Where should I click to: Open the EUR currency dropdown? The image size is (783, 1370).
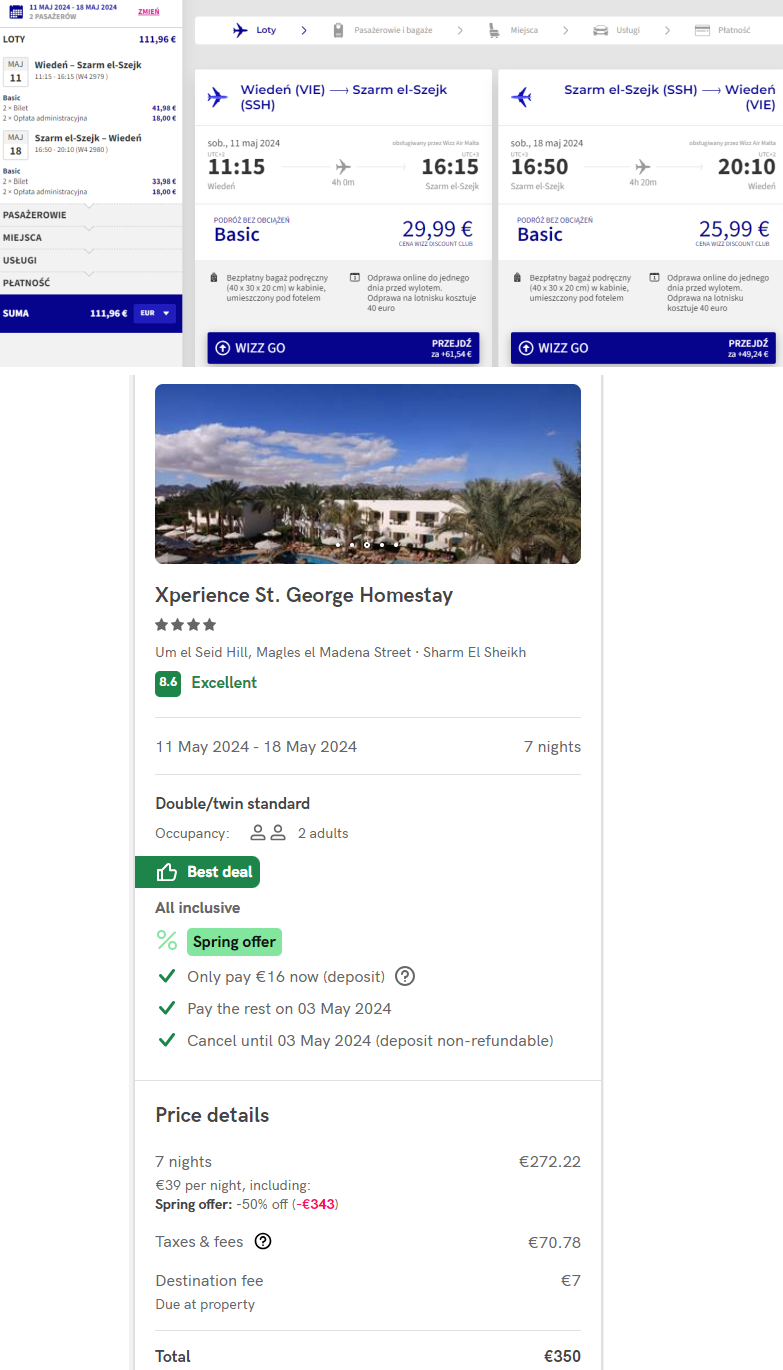155,313
